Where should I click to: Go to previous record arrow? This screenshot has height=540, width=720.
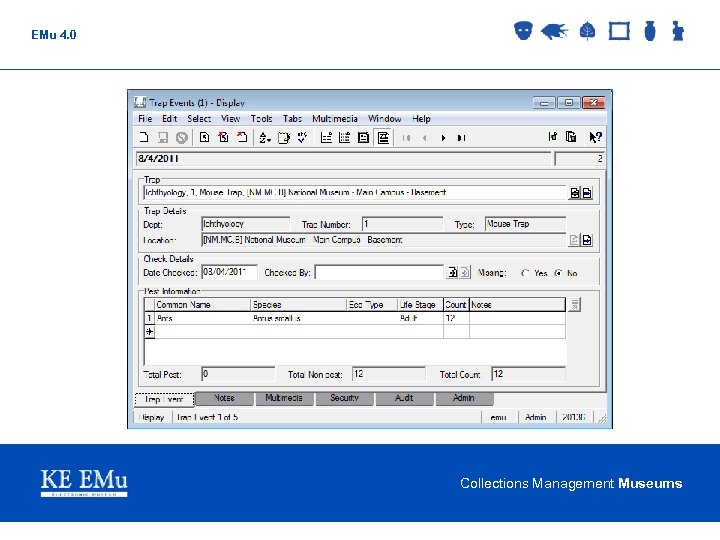click(x=424, y=138)
